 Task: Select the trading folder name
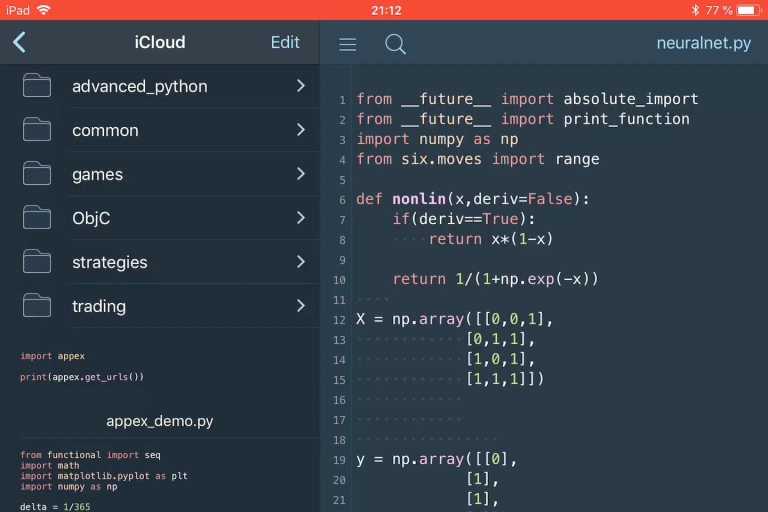click(99, 307)
